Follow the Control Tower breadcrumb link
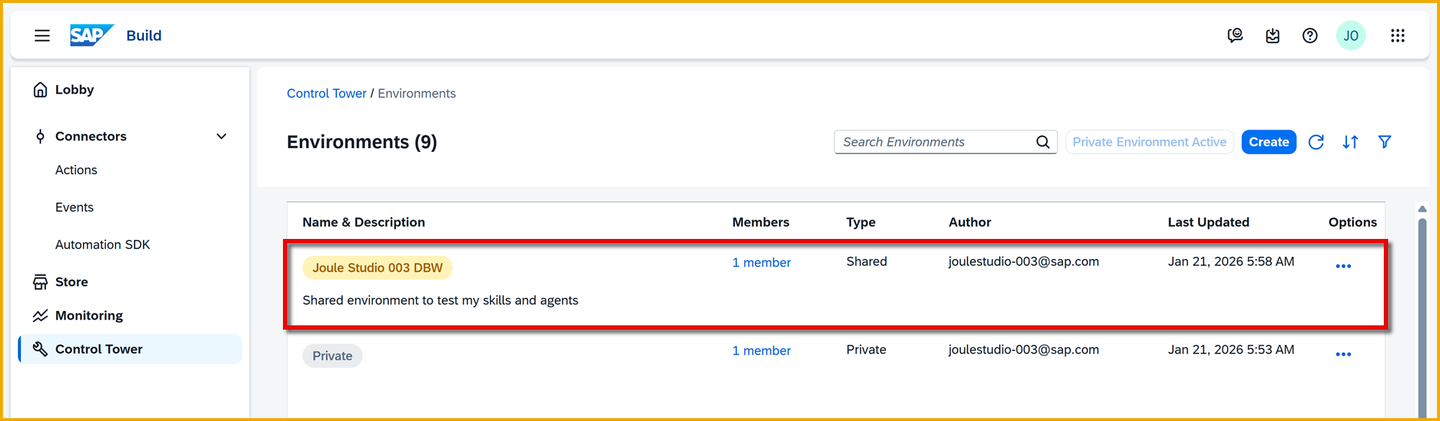Viewport: 1440px width, 421px height. coord(327,94)
